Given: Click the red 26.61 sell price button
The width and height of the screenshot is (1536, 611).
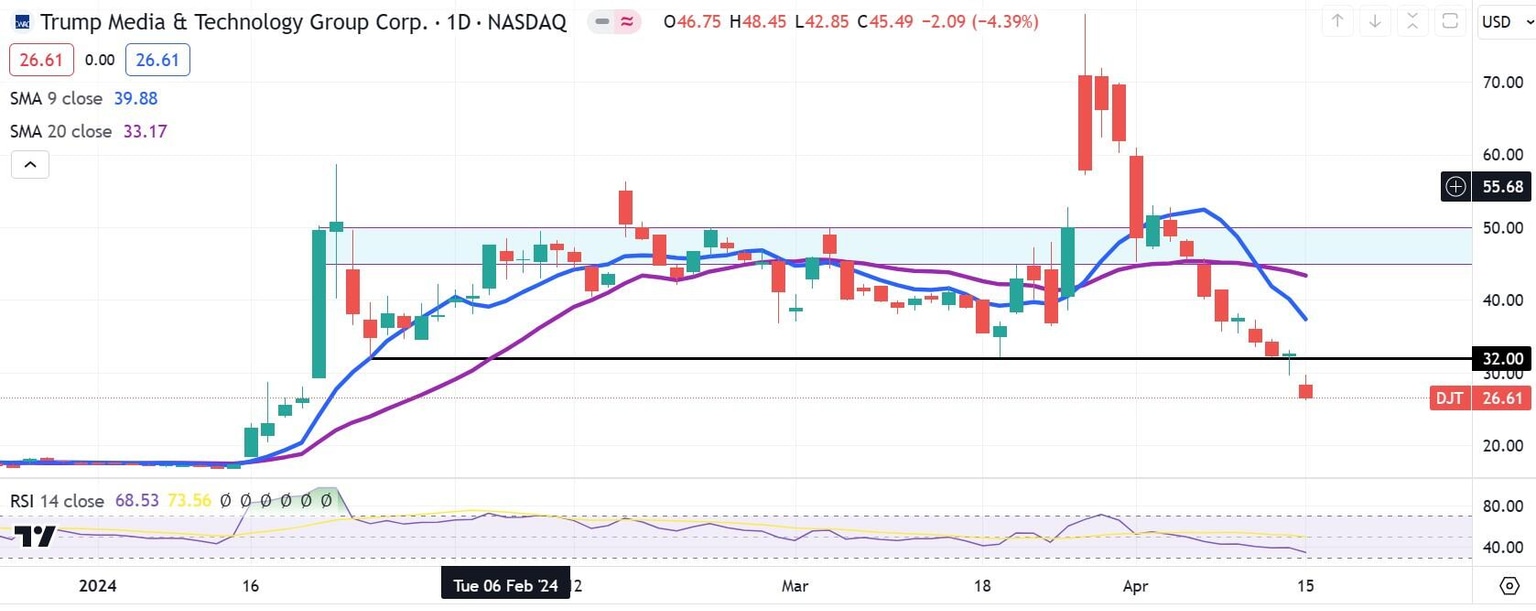Looking at the screenshot, I should pyautogui.click(x=41, y=60).
